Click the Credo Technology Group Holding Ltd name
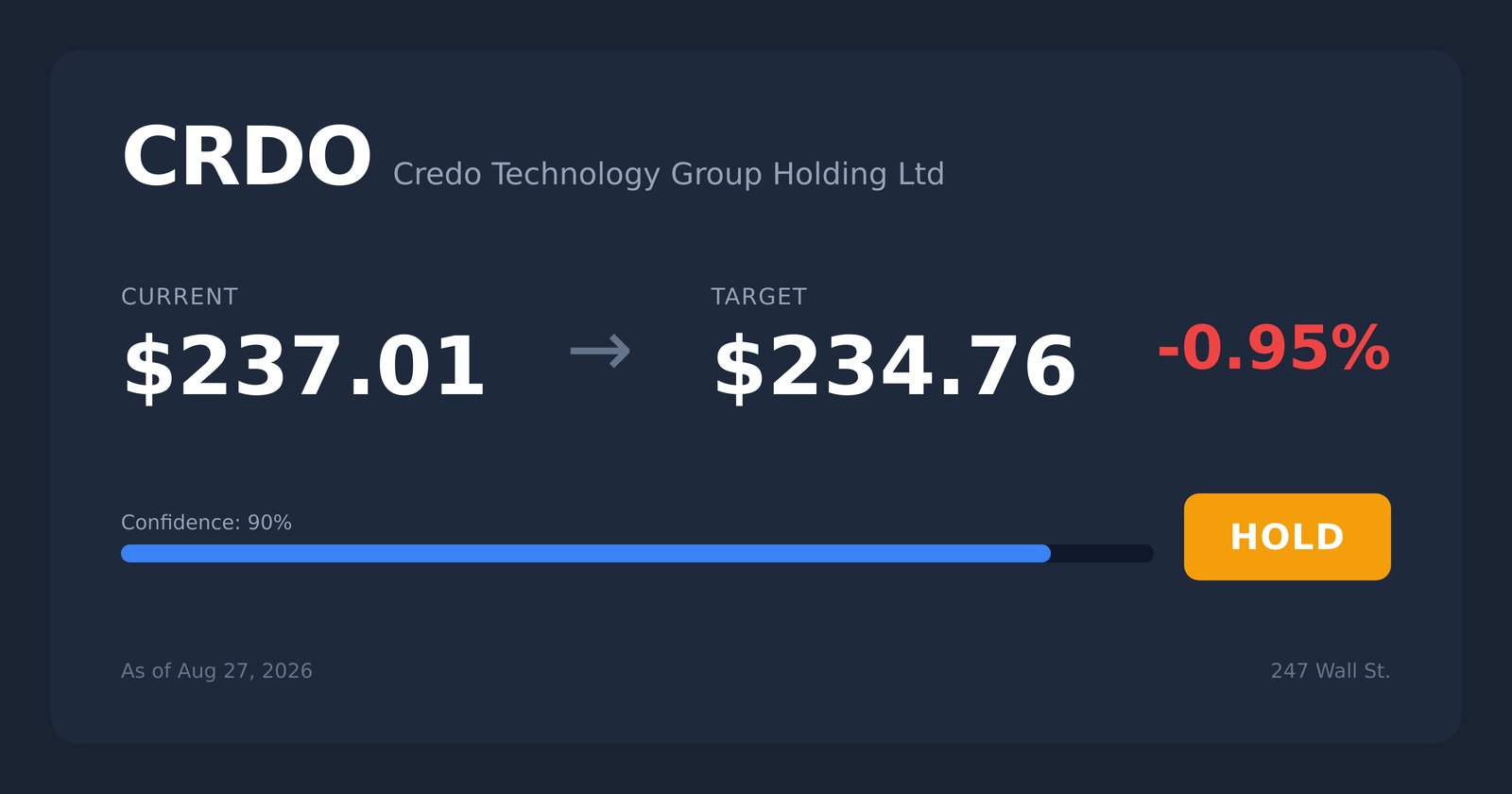This screenshot has height=794, width=1512. coord(668,174)
